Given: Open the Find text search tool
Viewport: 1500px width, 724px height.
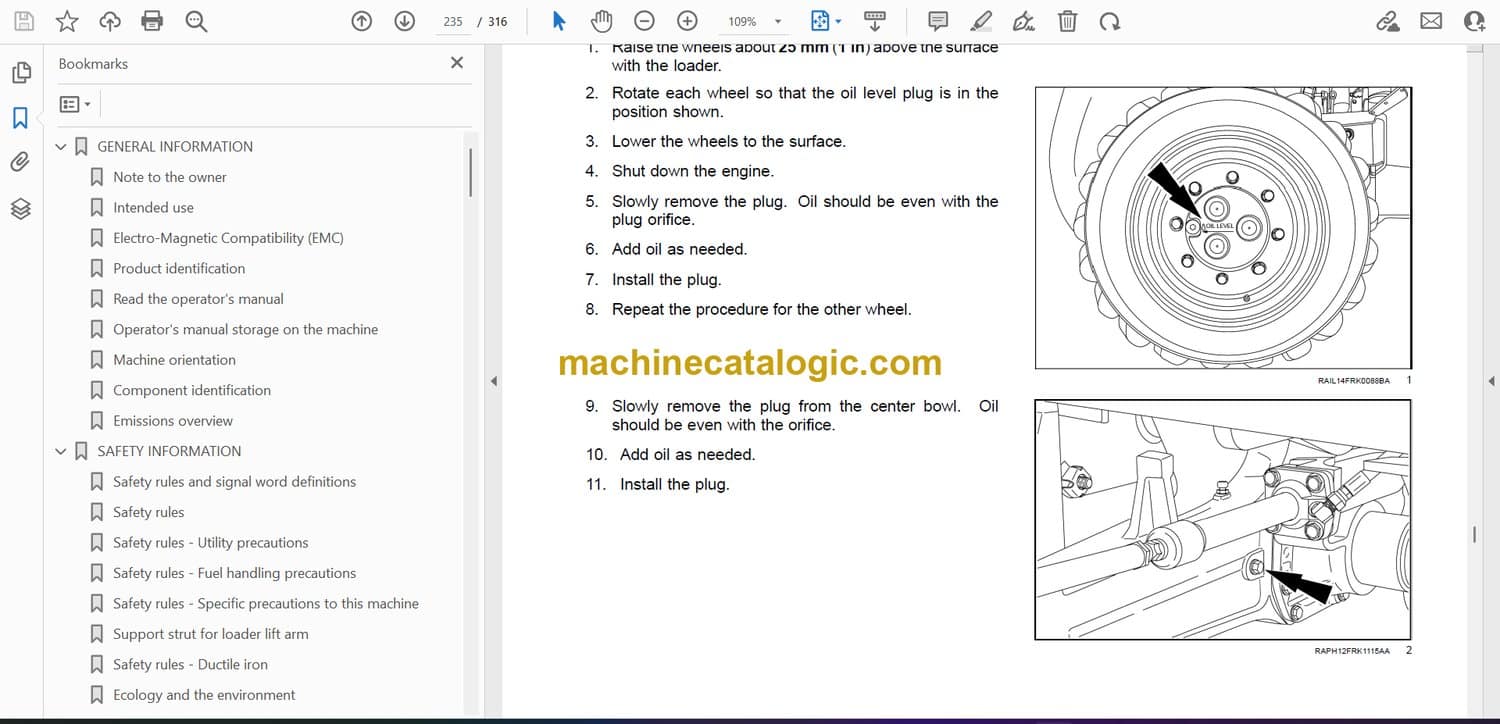Looking at the screenshot, I should click(x=195, y=21).
